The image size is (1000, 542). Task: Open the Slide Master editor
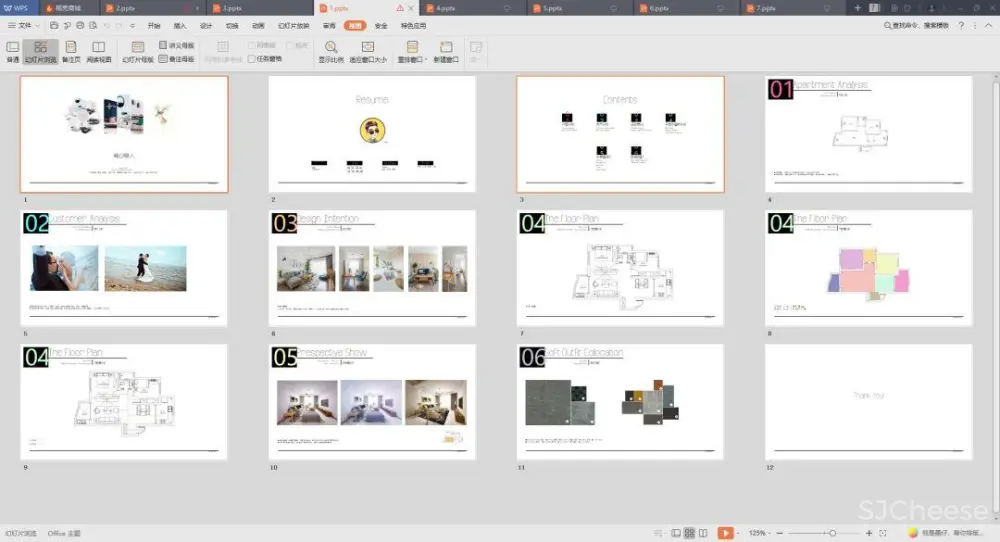138,51
